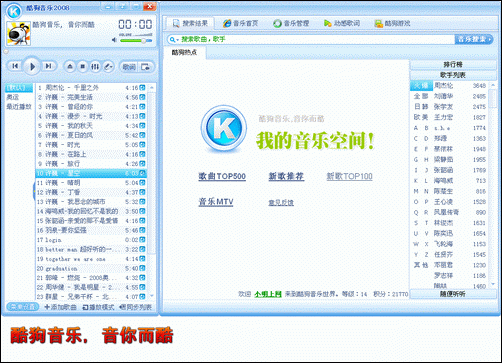502x363 pixels.
Task: Skip to the next track
Action: pyautogui.click(x=49, y=66)
